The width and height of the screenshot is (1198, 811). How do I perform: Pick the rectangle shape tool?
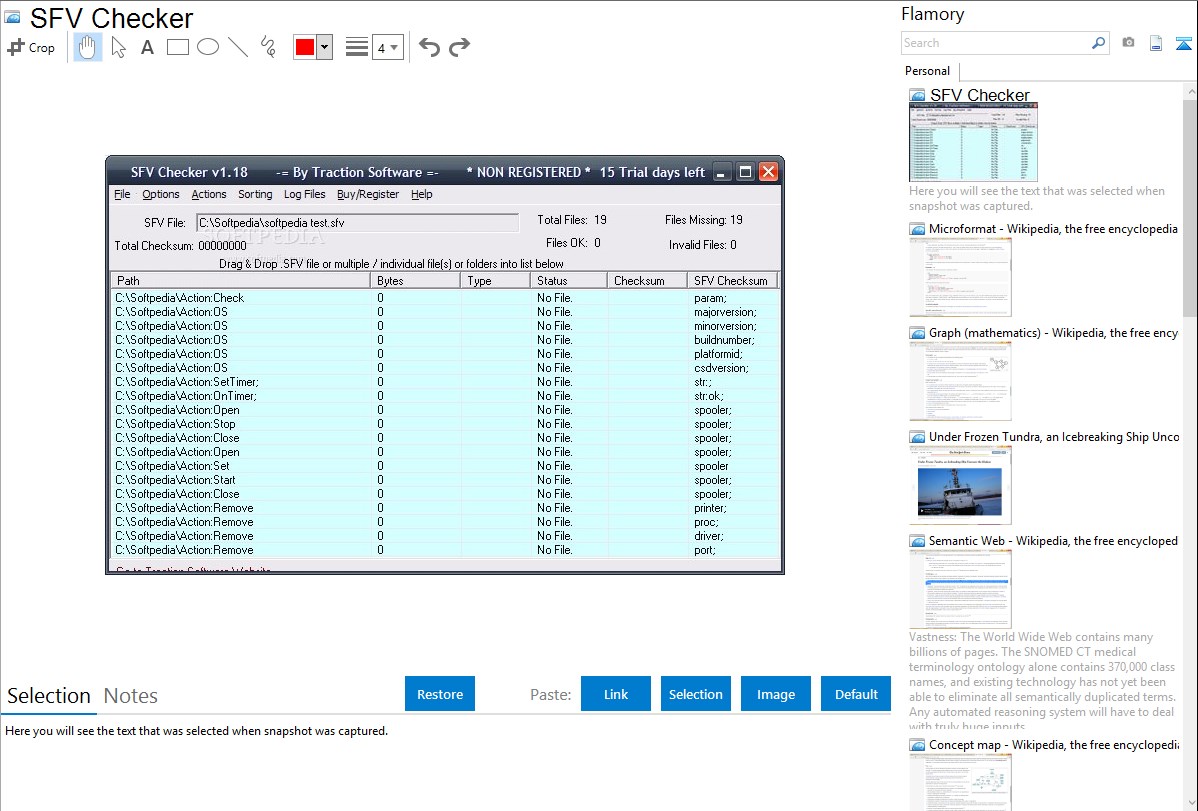pyautogui.click(x=177, y=47)
